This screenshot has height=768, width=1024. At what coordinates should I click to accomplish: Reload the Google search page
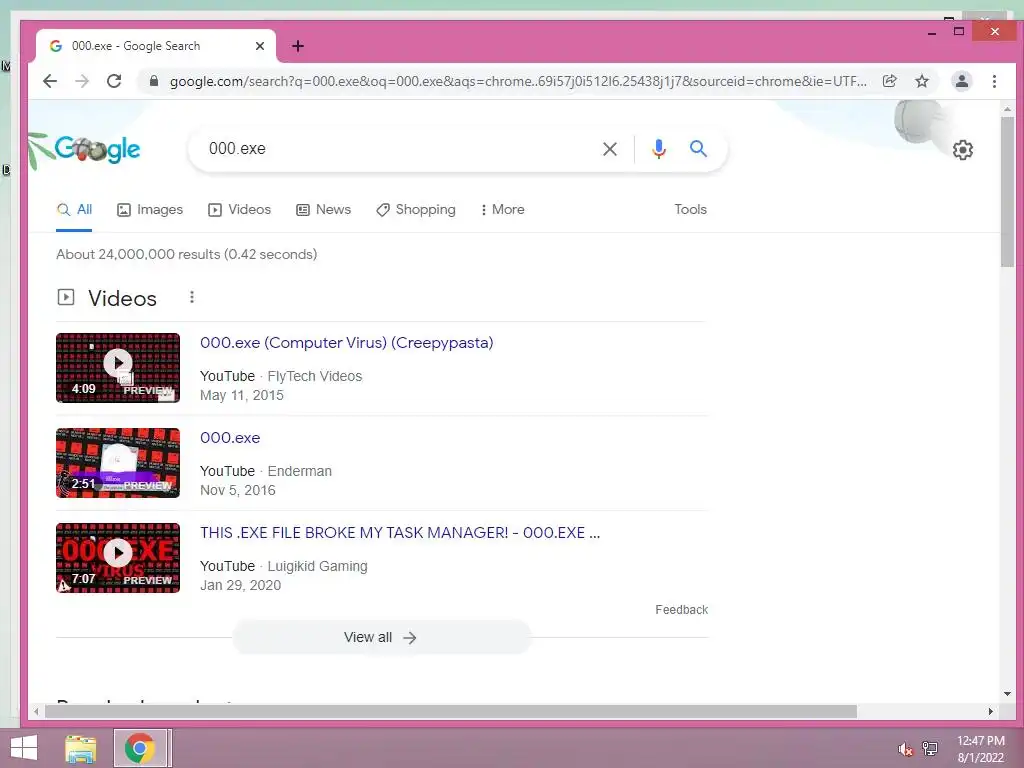[114, 81]
